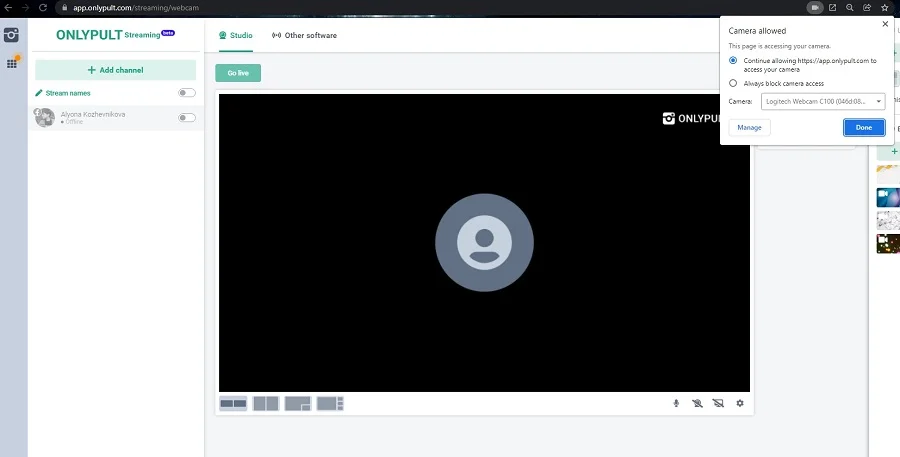Open the Other software tab
The image size is (900, 457).
304,35
